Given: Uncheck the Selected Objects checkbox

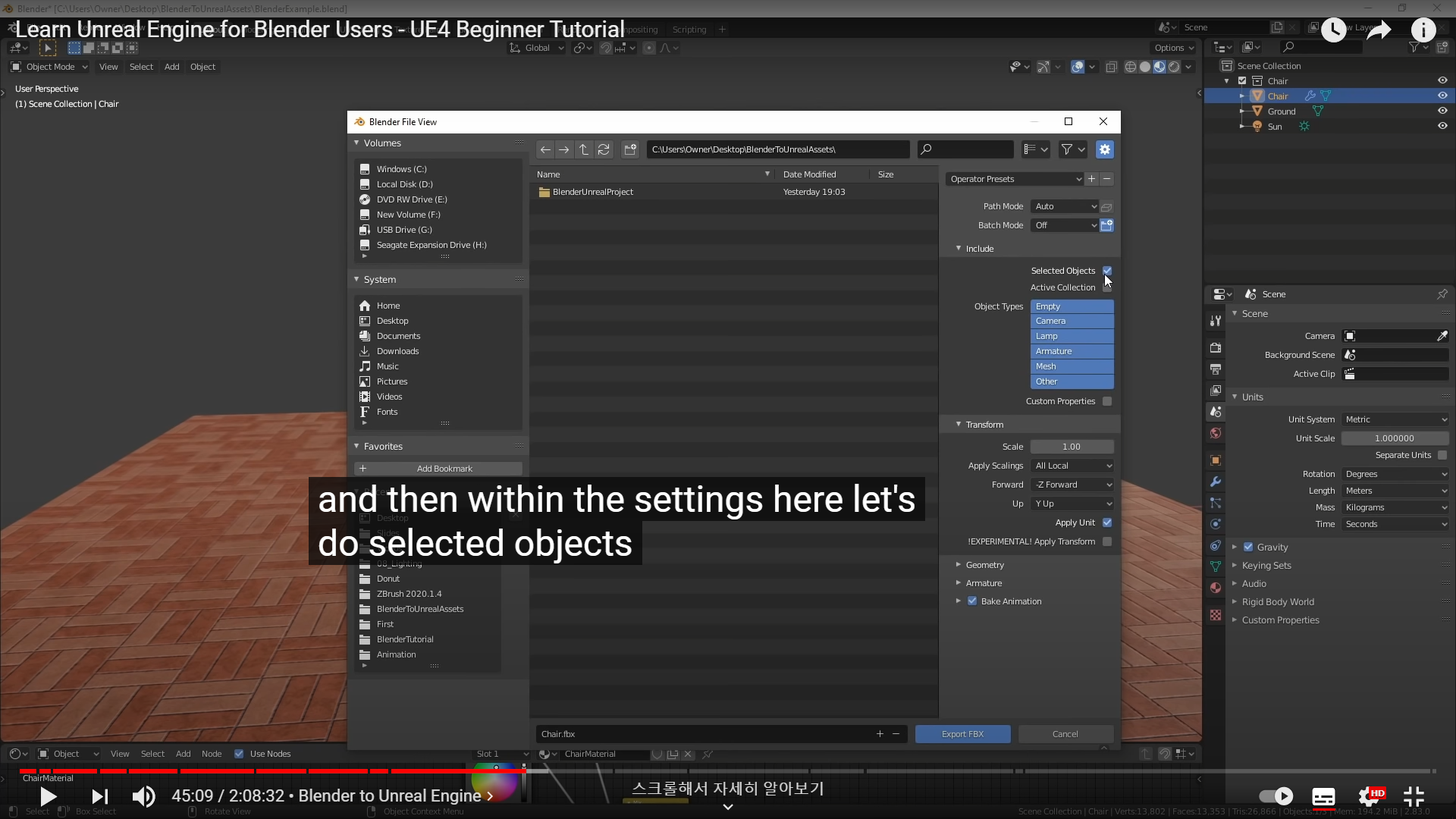Looking at the screenshot, I should 1107,271.
